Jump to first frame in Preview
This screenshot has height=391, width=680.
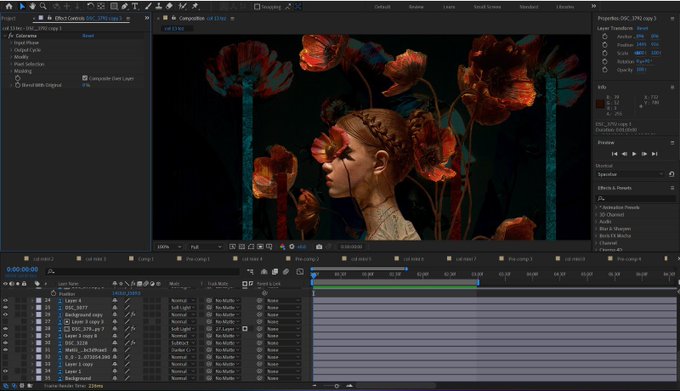click(x=615, y=154)
